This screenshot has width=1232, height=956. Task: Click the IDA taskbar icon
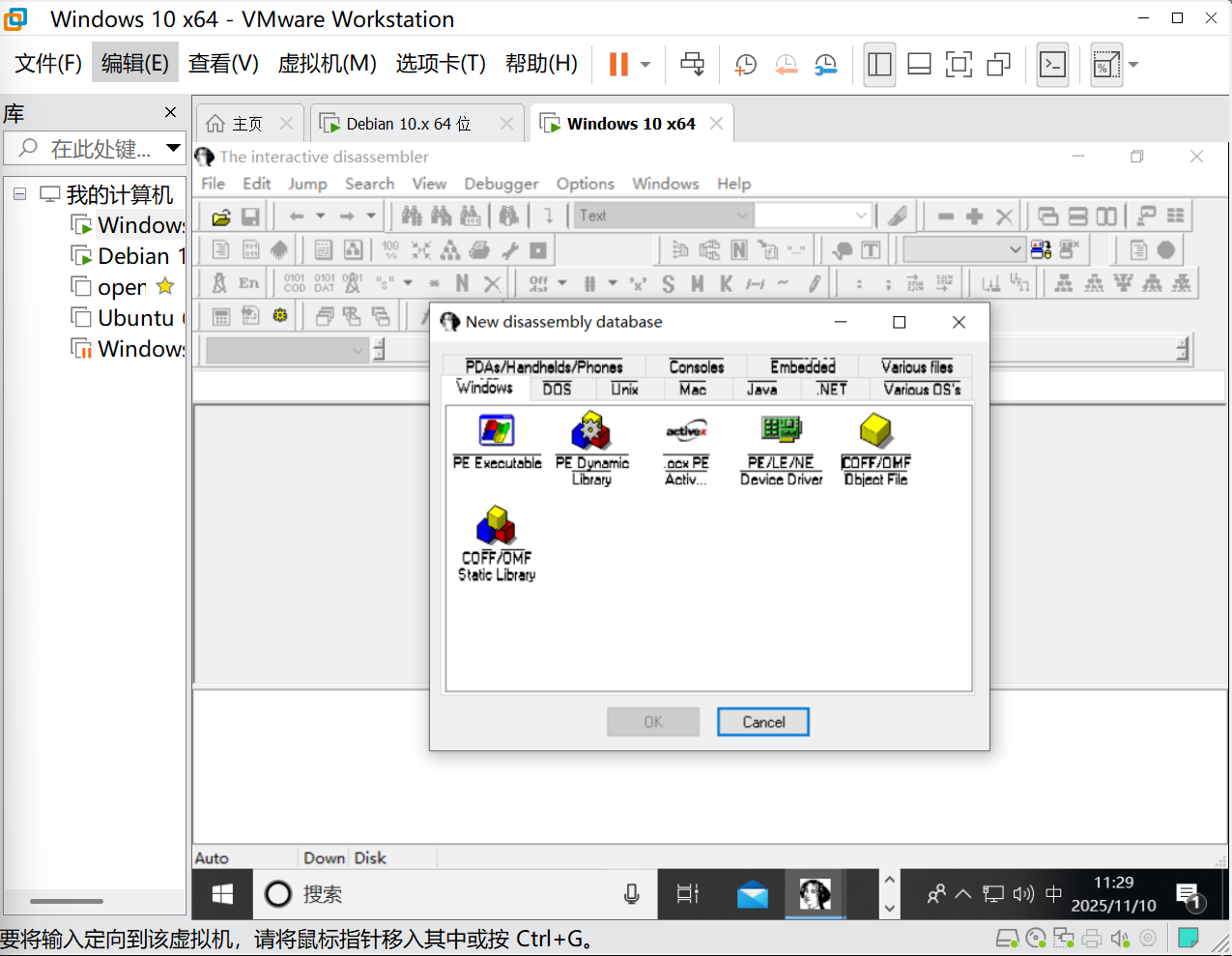click(x=815, y=894)
